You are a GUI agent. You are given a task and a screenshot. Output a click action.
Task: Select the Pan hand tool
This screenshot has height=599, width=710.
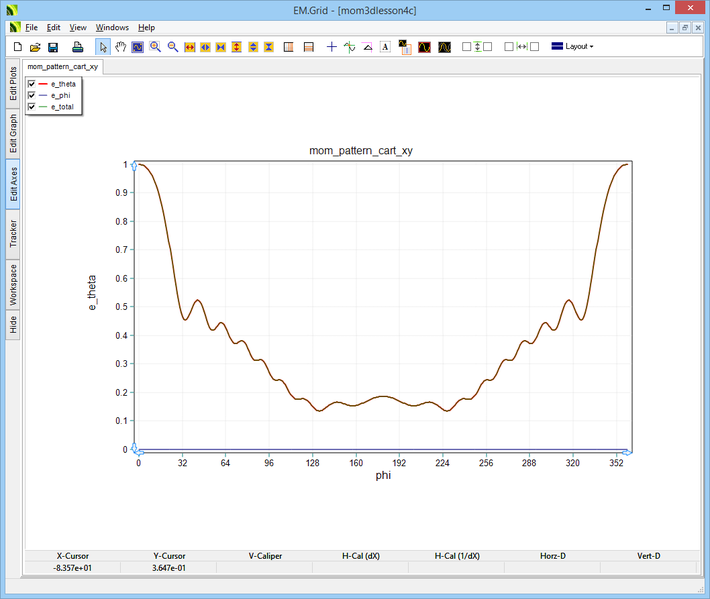pyautogui.click(x=121, y=47)
